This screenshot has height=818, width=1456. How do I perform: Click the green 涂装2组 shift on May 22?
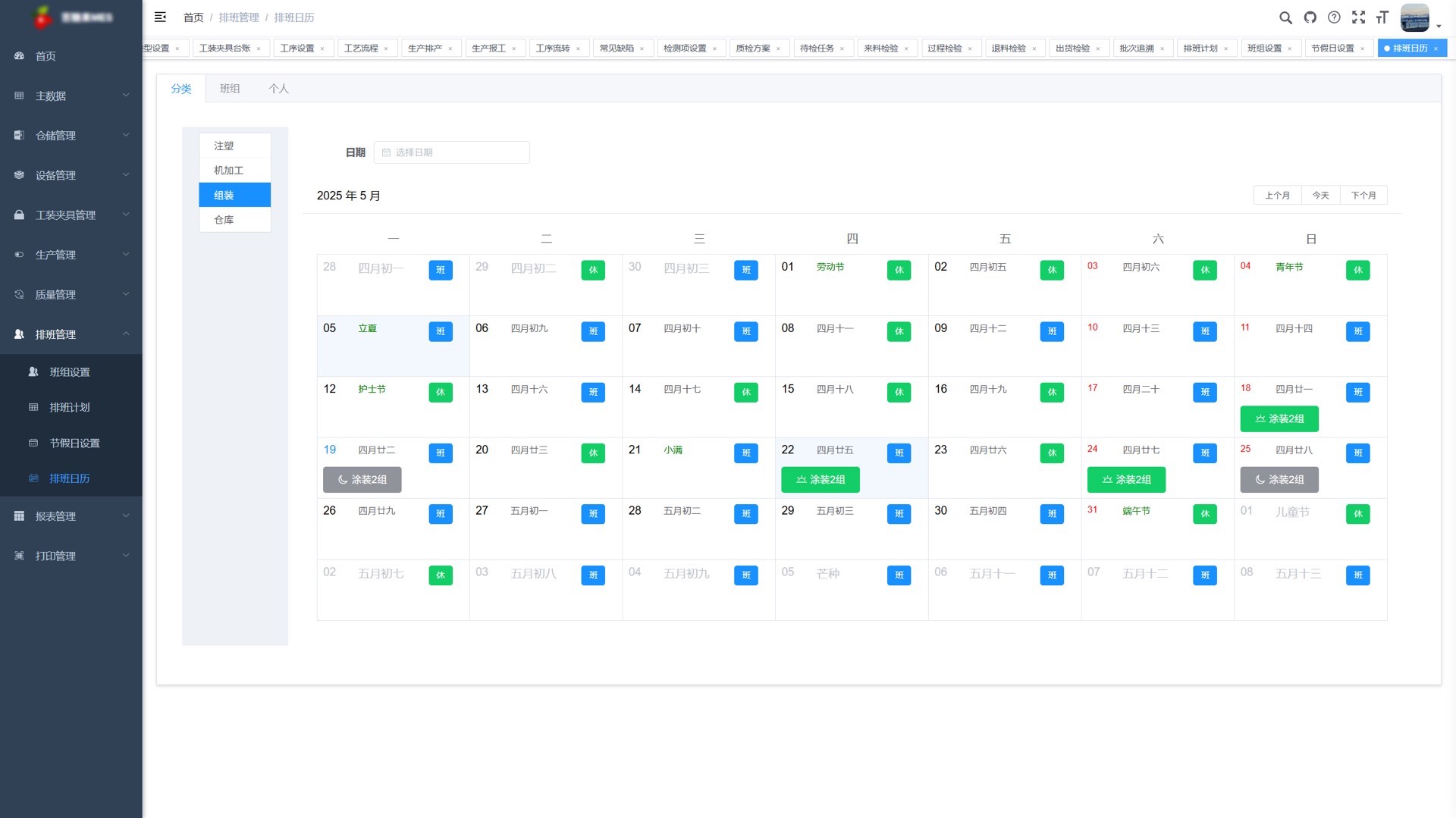(x=820, y=480)
